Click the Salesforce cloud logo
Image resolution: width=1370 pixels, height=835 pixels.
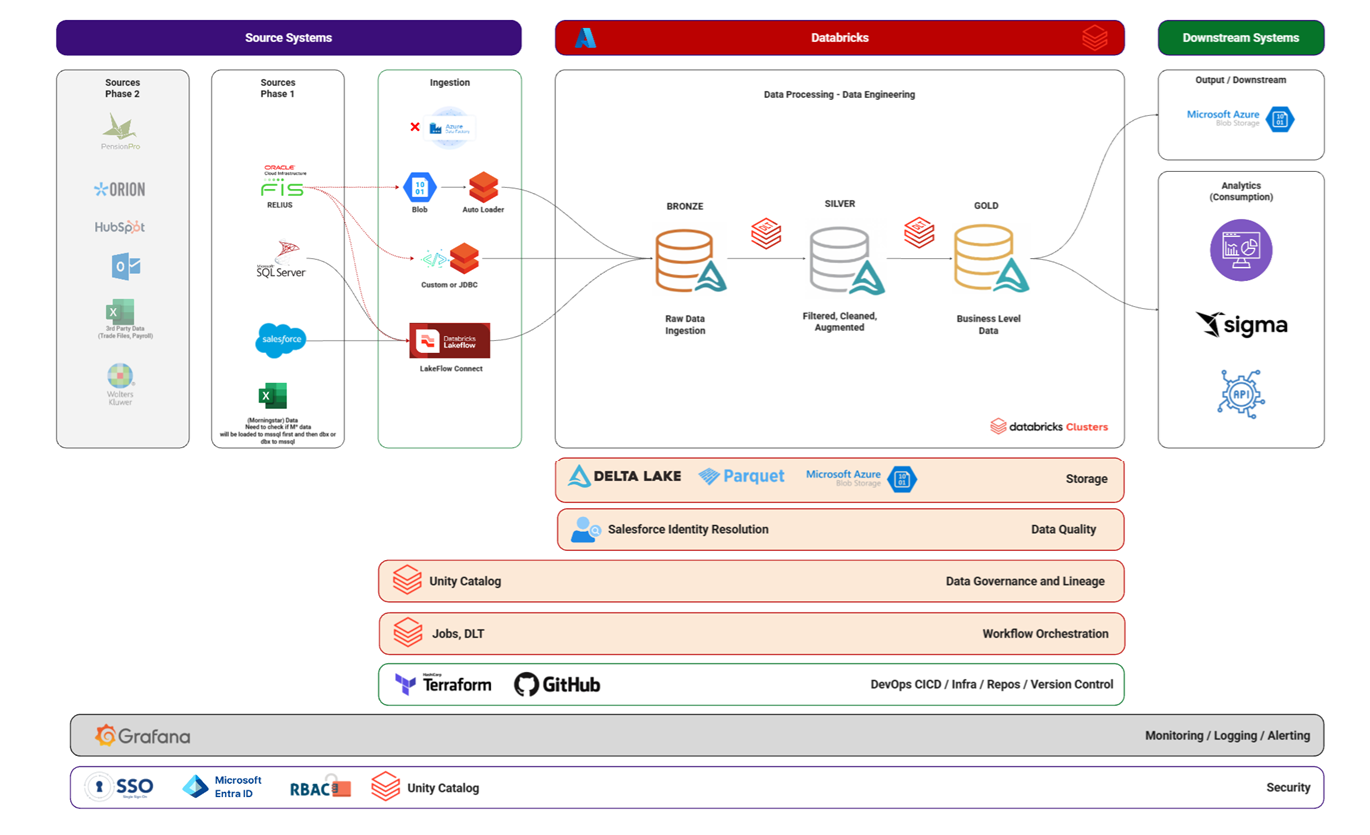281,340
